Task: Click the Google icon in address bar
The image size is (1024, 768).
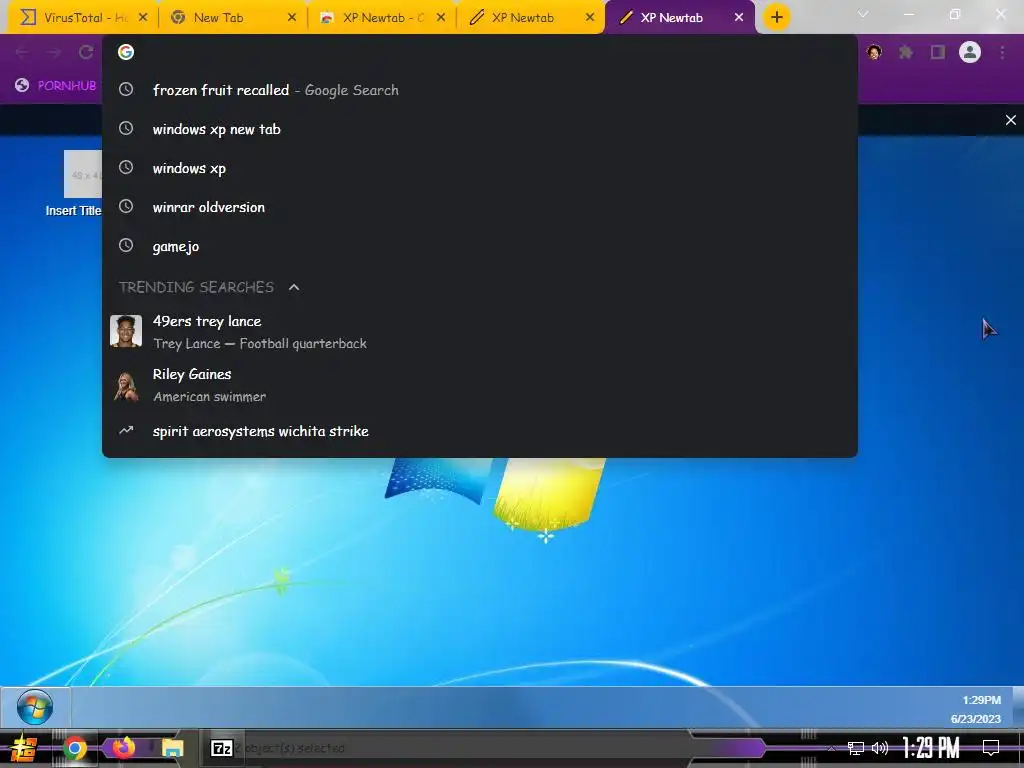Action: point(126,52)
